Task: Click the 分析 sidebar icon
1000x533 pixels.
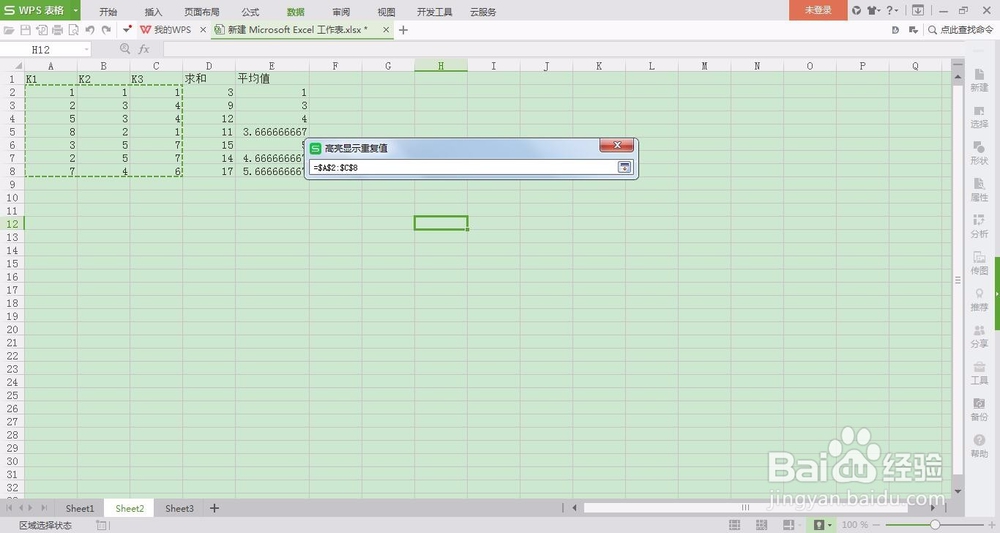Action: [x=980, y=227]
